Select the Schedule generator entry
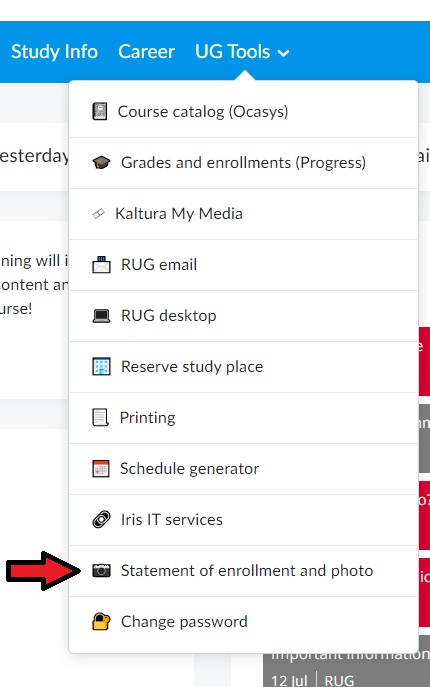The width and height of the screenshot is (430, 687). coord(243,469)
